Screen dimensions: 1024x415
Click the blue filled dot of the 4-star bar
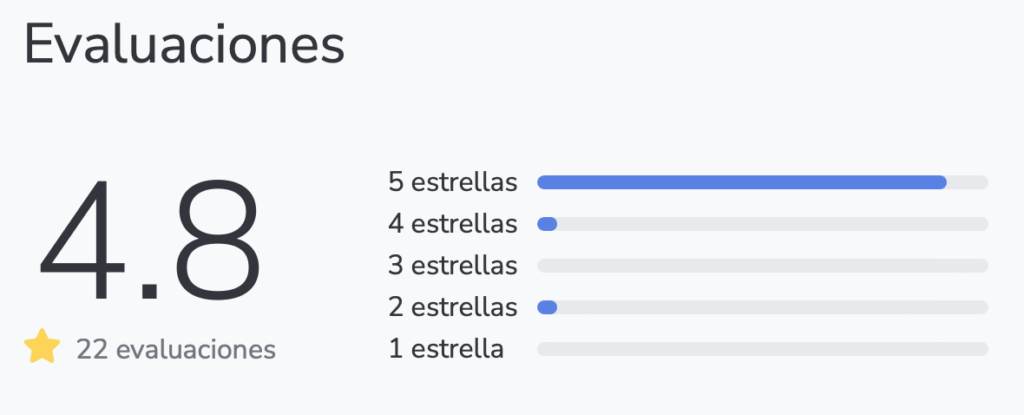click(x=547, y=224)
